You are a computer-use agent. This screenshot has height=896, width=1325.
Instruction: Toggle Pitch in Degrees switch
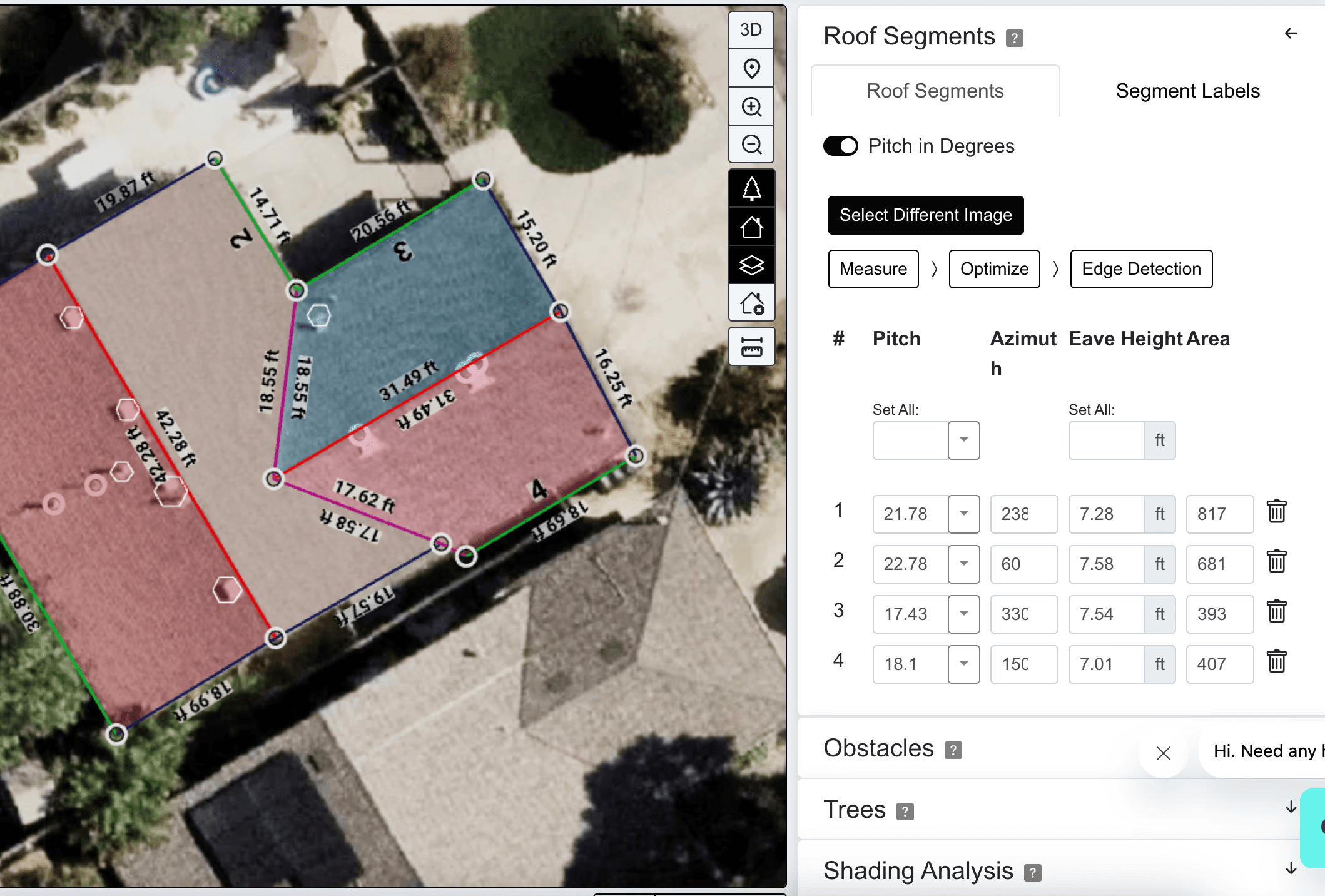tap(840, 146)
